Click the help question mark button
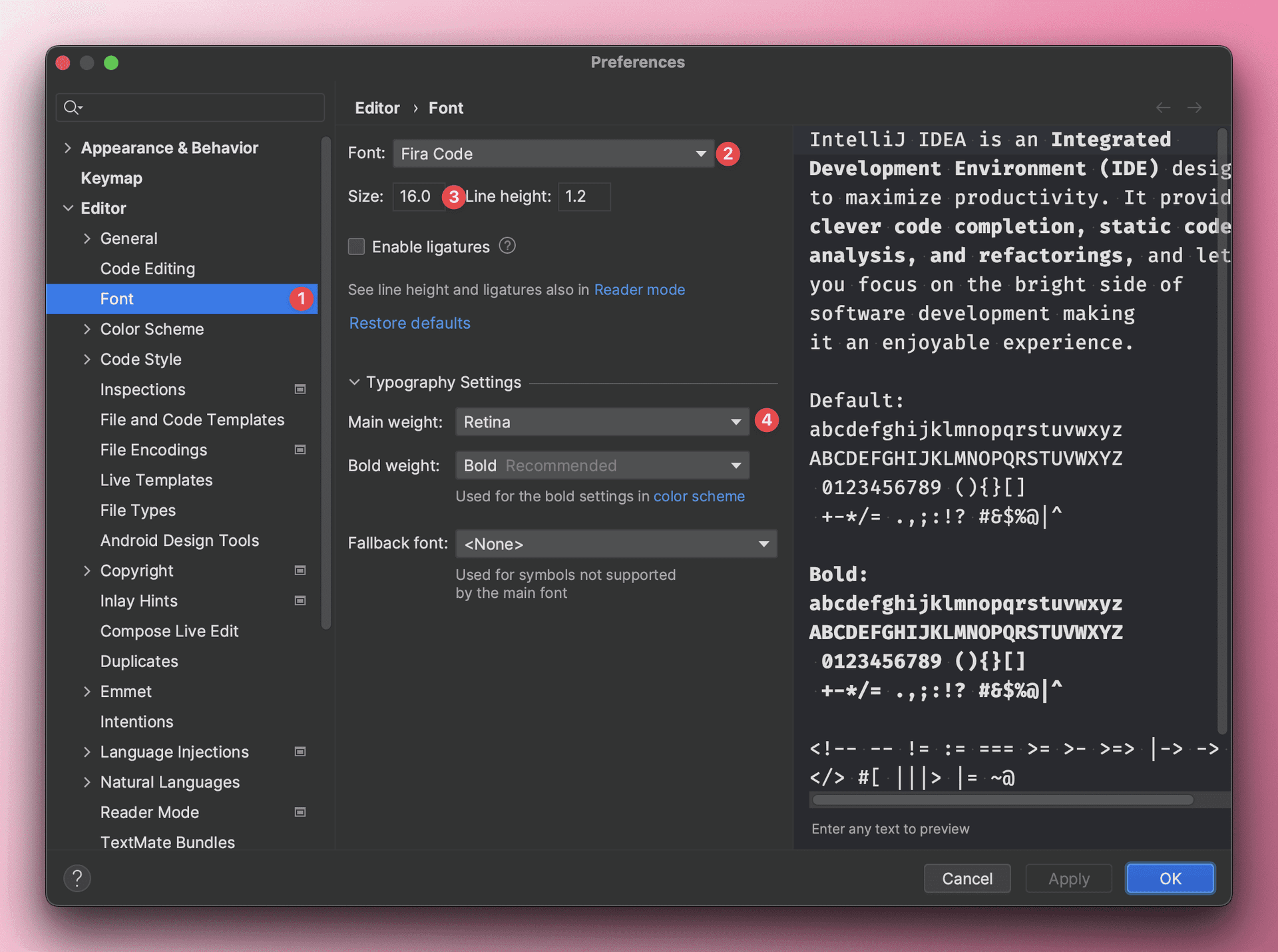 click(77, 878)
